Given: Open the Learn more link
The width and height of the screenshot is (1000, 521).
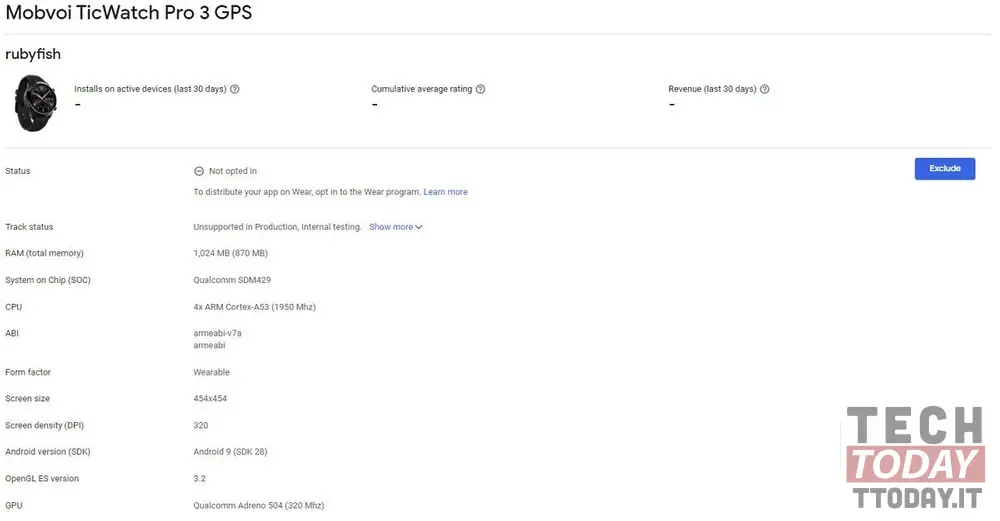Looking at the screenshot, I should point(445,192).
